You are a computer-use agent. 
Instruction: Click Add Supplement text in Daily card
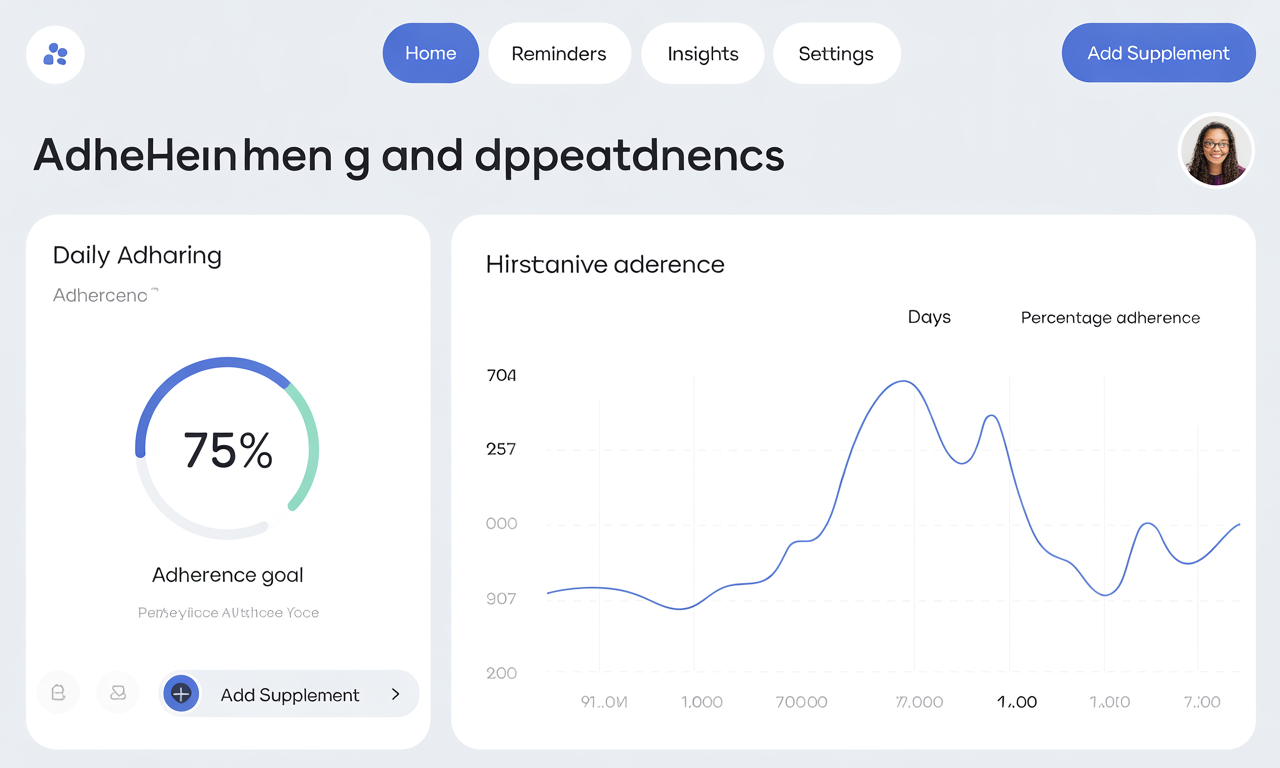point(290,695)
